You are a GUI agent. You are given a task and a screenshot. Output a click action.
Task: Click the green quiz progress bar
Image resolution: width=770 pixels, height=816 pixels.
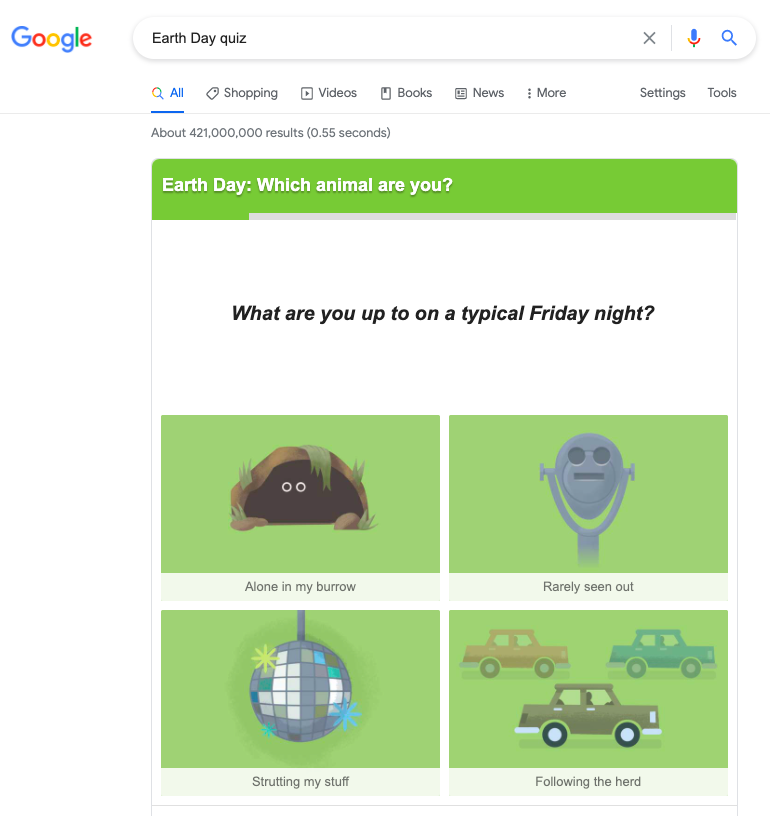pos(200,216)
